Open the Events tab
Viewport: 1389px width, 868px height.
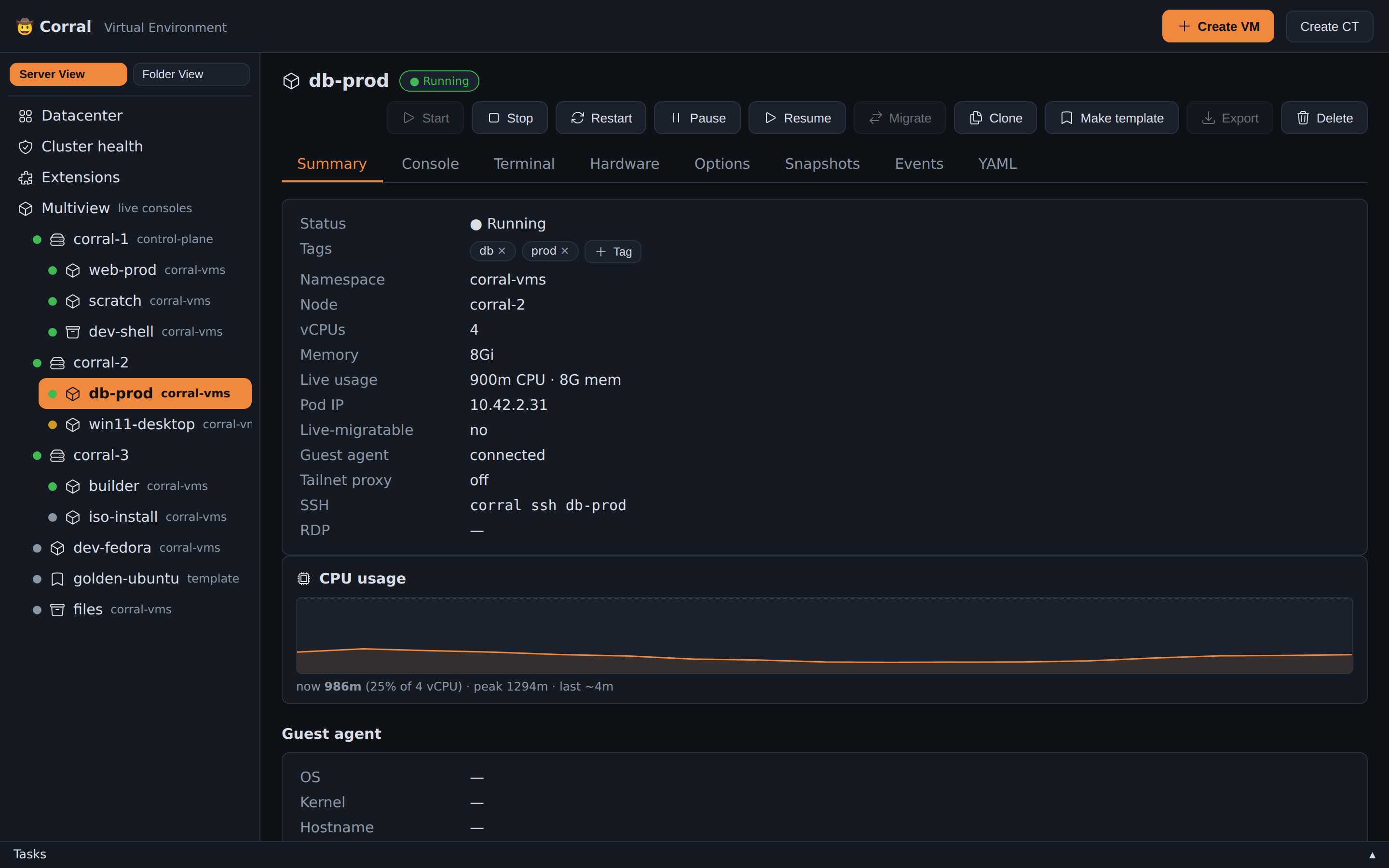(x=919, y=164)
